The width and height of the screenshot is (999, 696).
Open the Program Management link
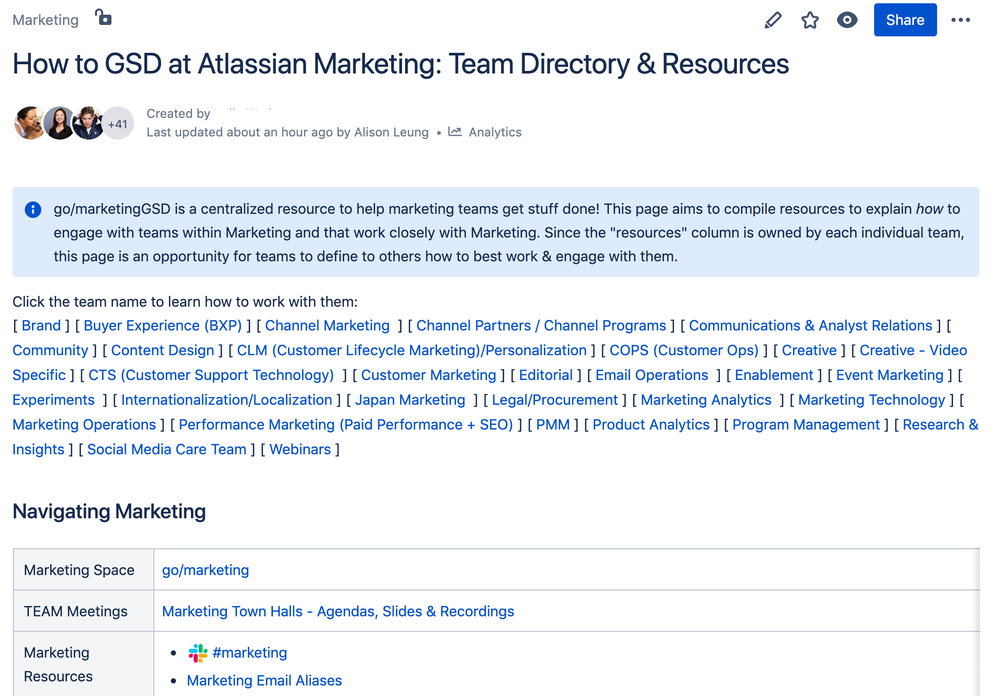pyautogui.click(x=806, y=425)
